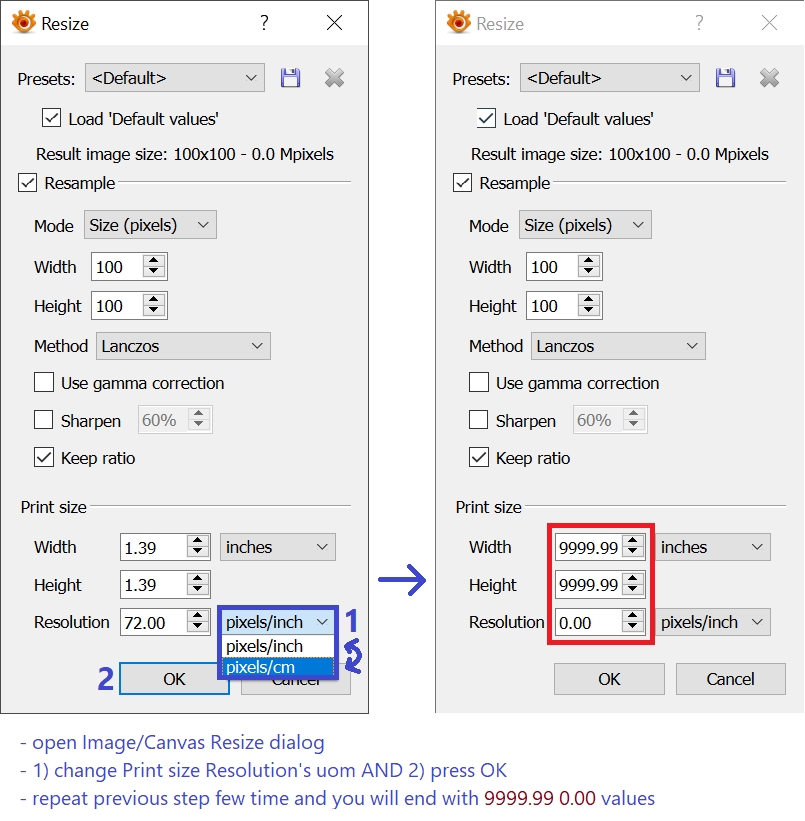This screenshot has height=821, width=805.
Task: Close the left Resize dialog
Action: coord(334,23)
